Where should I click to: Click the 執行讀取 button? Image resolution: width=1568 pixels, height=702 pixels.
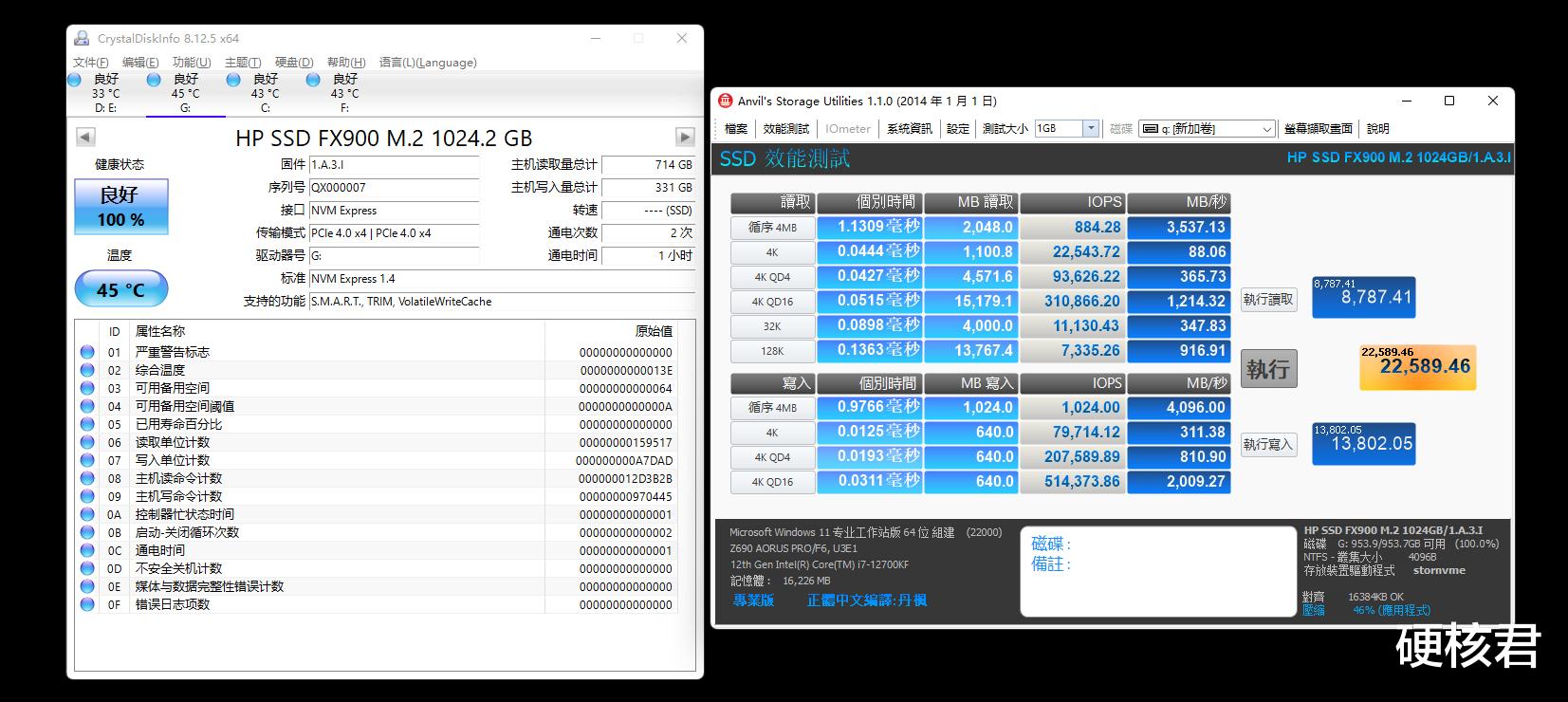click(1268, 300)
